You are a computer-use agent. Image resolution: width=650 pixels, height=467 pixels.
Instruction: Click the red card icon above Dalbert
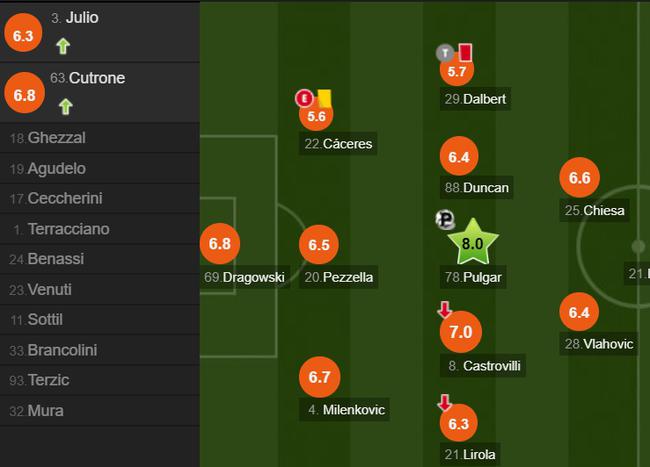coord(465,52)
